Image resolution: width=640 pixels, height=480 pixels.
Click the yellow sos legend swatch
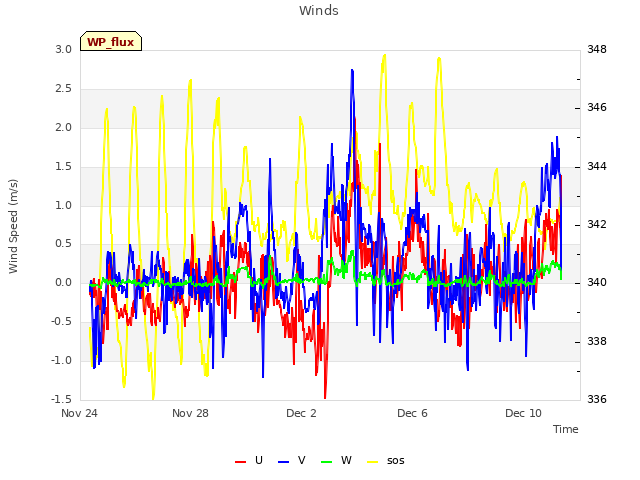[x=373, y=462]
